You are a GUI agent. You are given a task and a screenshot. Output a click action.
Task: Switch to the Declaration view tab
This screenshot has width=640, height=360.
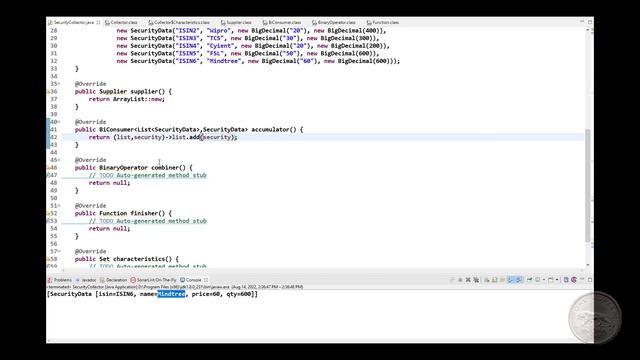click(113, 280)
